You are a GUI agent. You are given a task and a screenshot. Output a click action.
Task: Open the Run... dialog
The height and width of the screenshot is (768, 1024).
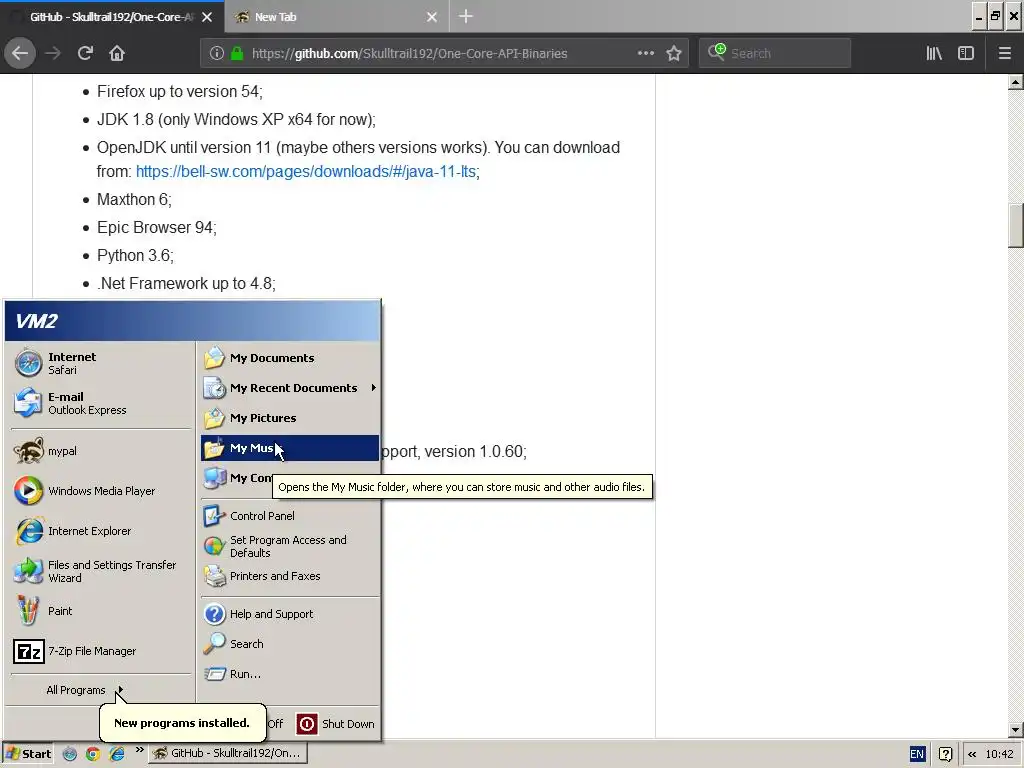[290, 674]
